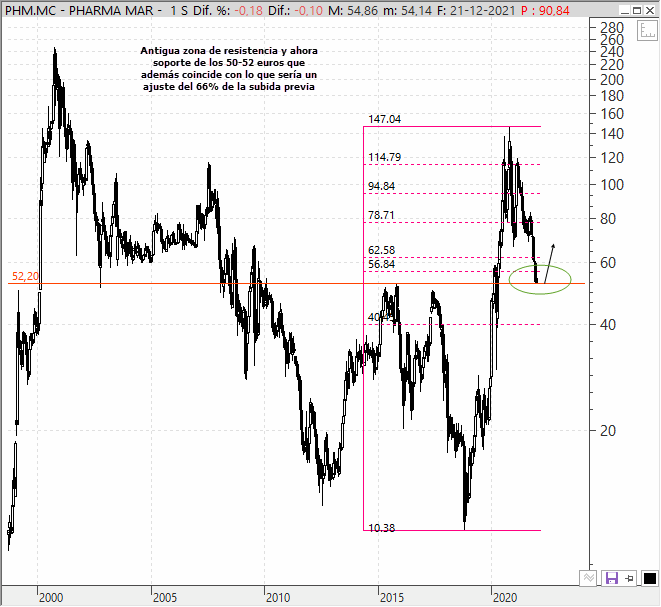Image resolution: width=661 pixels, height=607 pixels.
Task: Click the 'Antigua zona de resistencia' annotation text
Action: pos(229,68)
